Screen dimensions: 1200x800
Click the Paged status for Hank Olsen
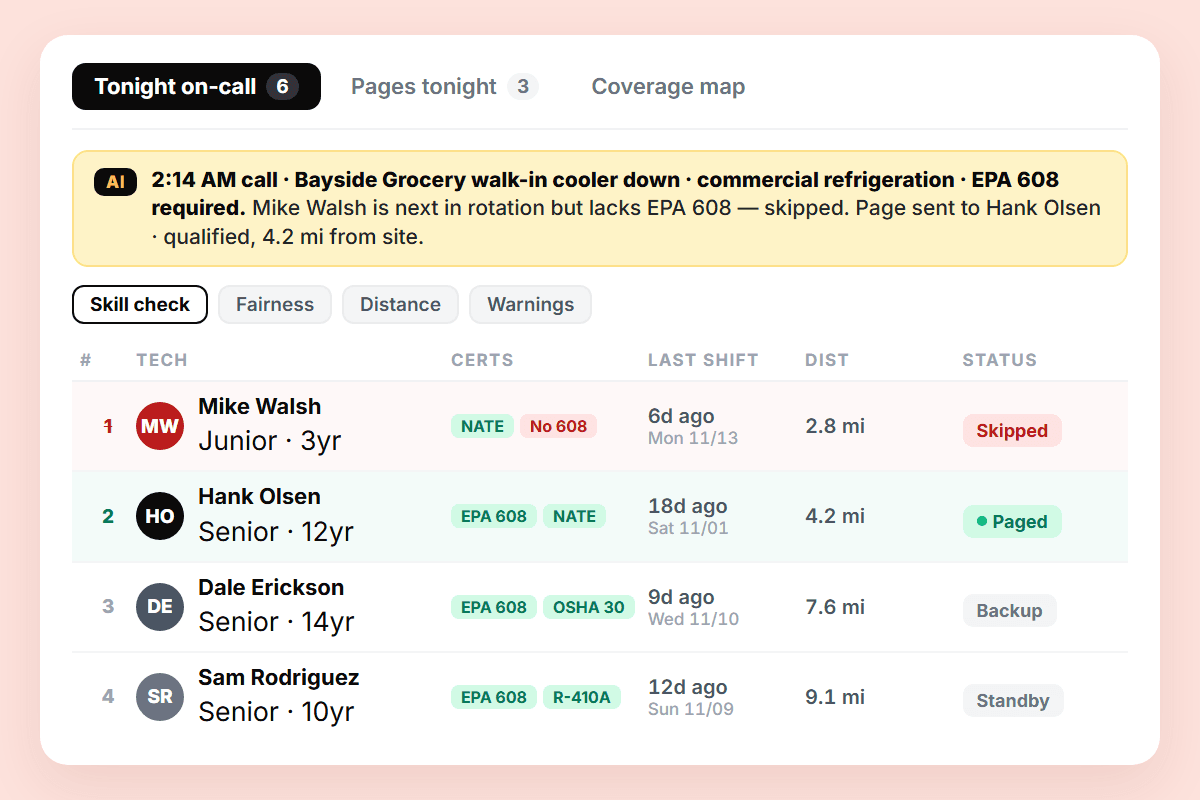click(1012, 521)
